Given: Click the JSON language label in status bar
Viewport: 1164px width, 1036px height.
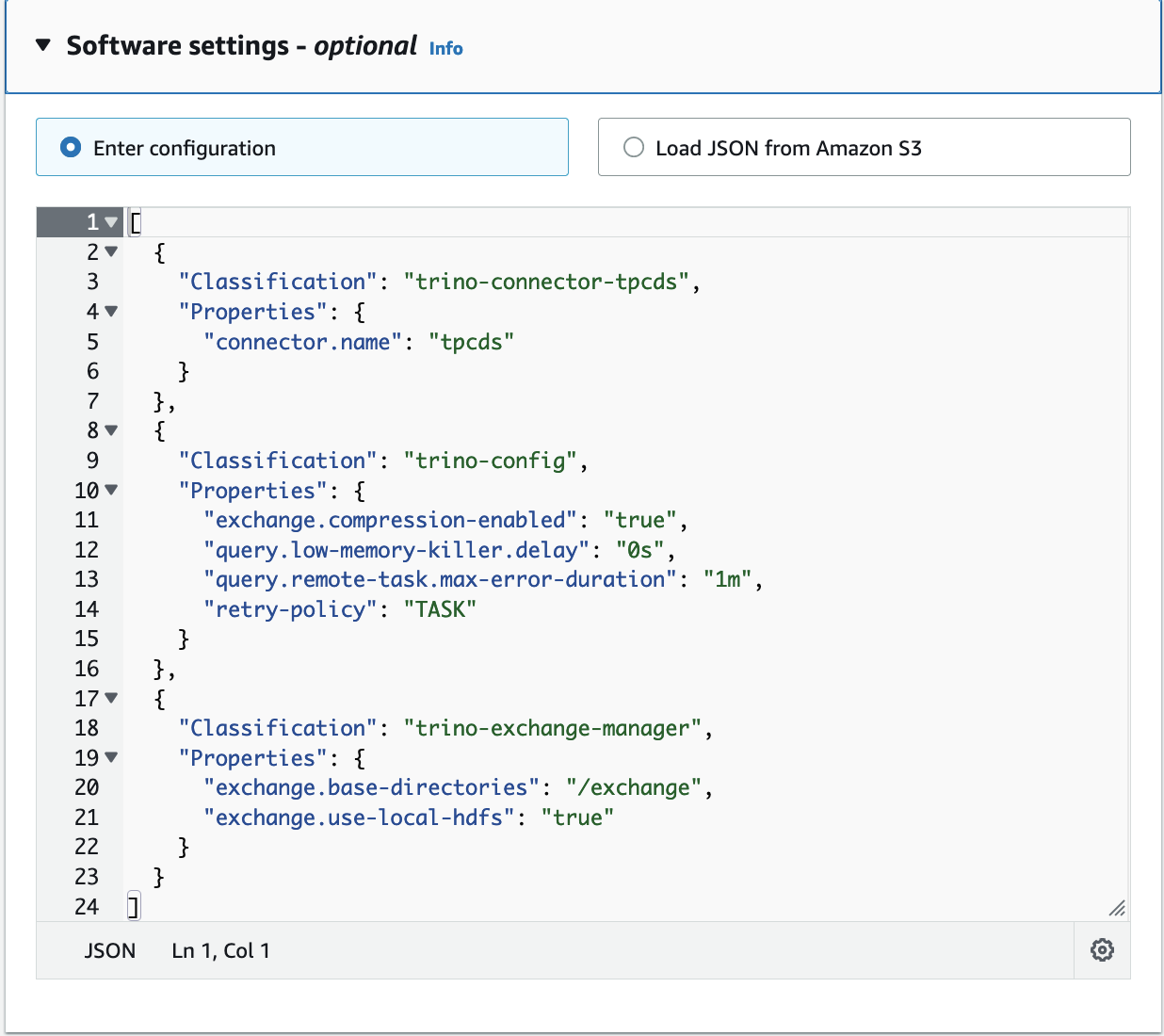Looking at the screenshot, I should (110, 951).
